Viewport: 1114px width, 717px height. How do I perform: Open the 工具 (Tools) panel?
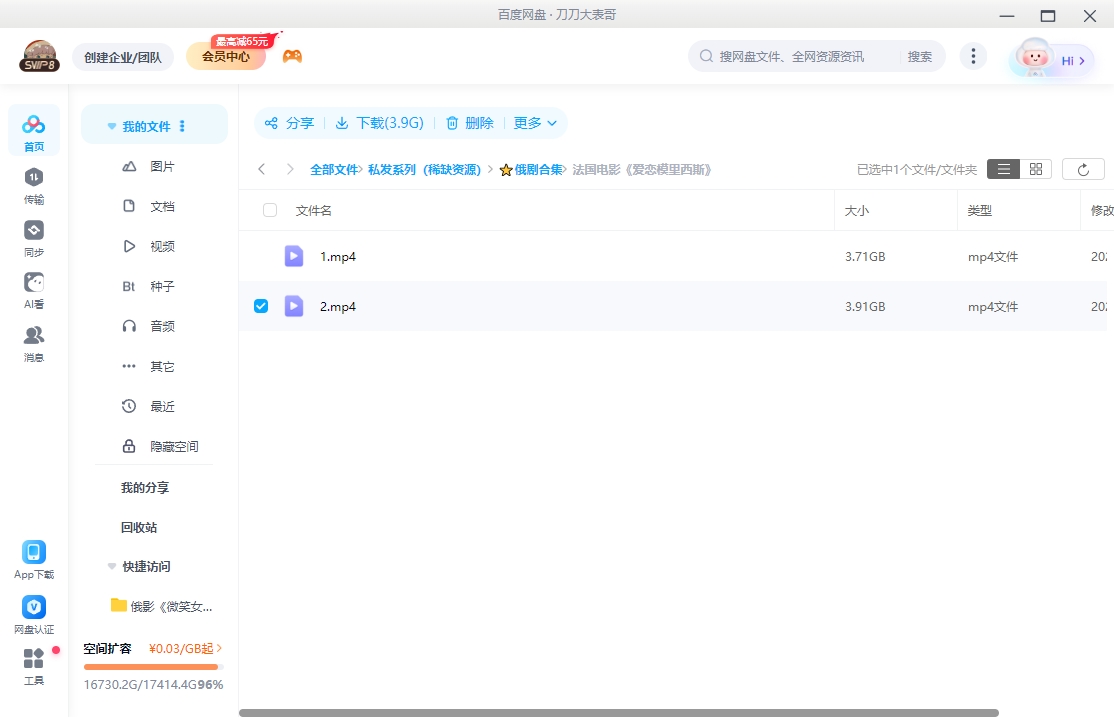click(x=33, y=665)
